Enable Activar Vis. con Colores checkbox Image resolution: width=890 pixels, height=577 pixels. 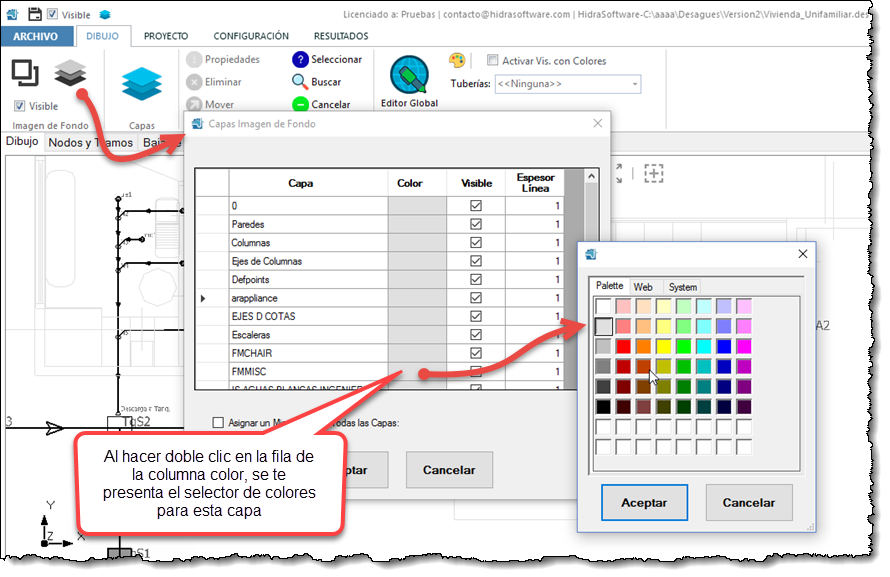point(492,61)
